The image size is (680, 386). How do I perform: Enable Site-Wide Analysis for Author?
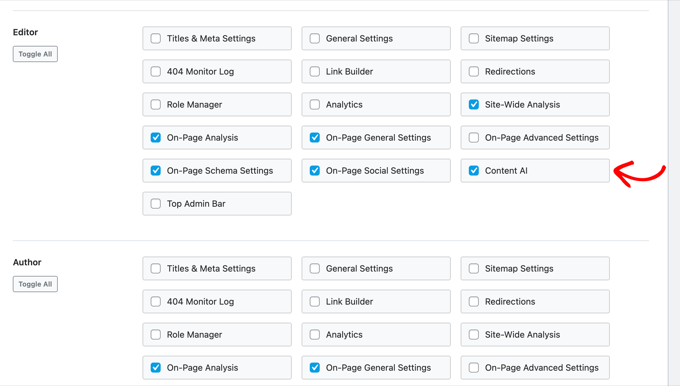[474, 334]
